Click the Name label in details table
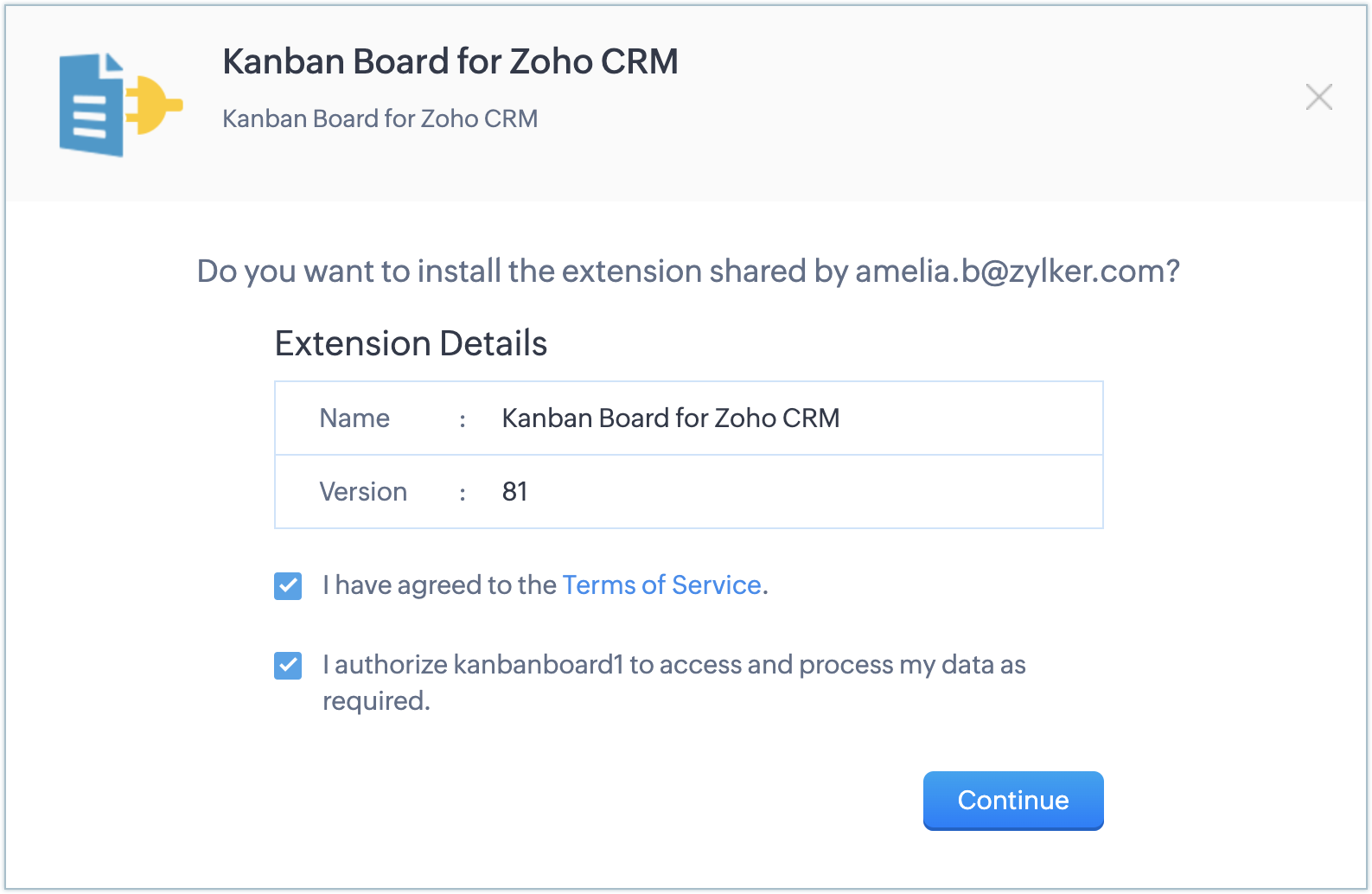Viewport: 1372px width, 894px height. pyautogui.click(x=354, y=418)
